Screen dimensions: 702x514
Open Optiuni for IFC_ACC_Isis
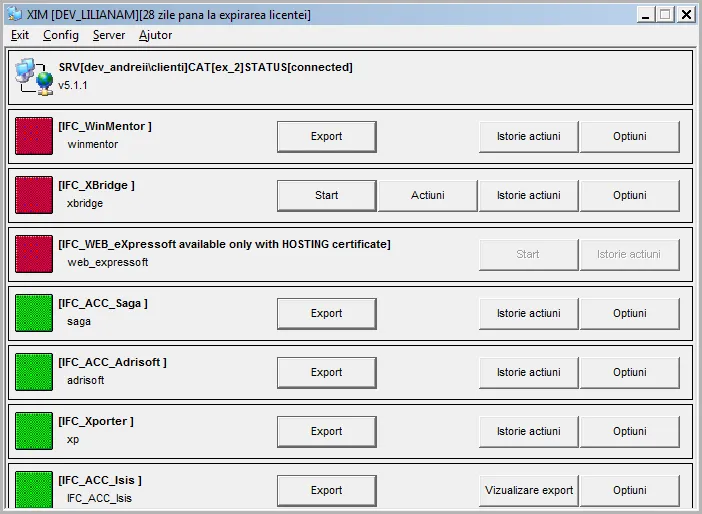[x=630, y=491]
